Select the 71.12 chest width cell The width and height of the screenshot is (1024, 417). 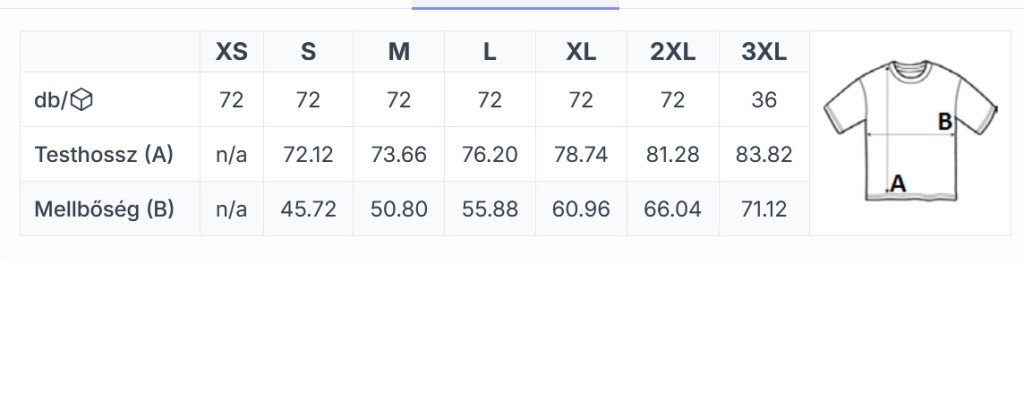click(764, 209)
